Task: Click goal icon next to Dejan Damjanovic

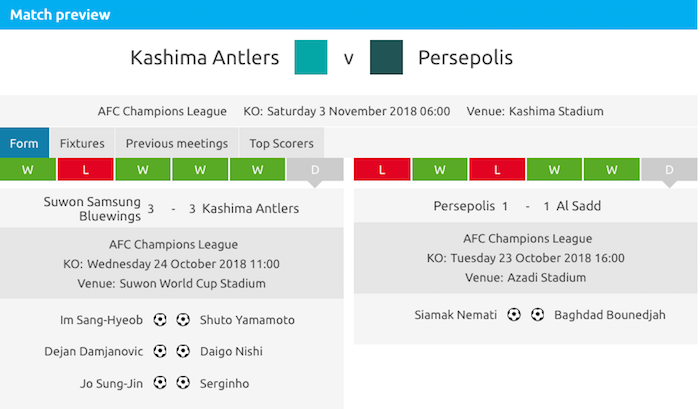Action: click(160, 351)
